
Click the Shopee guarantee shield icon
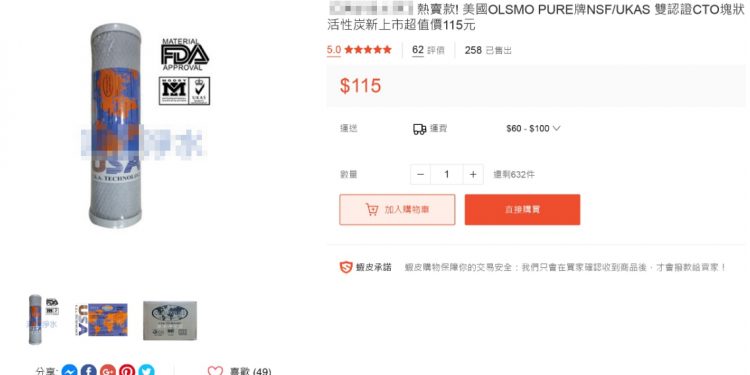point(346,267)
